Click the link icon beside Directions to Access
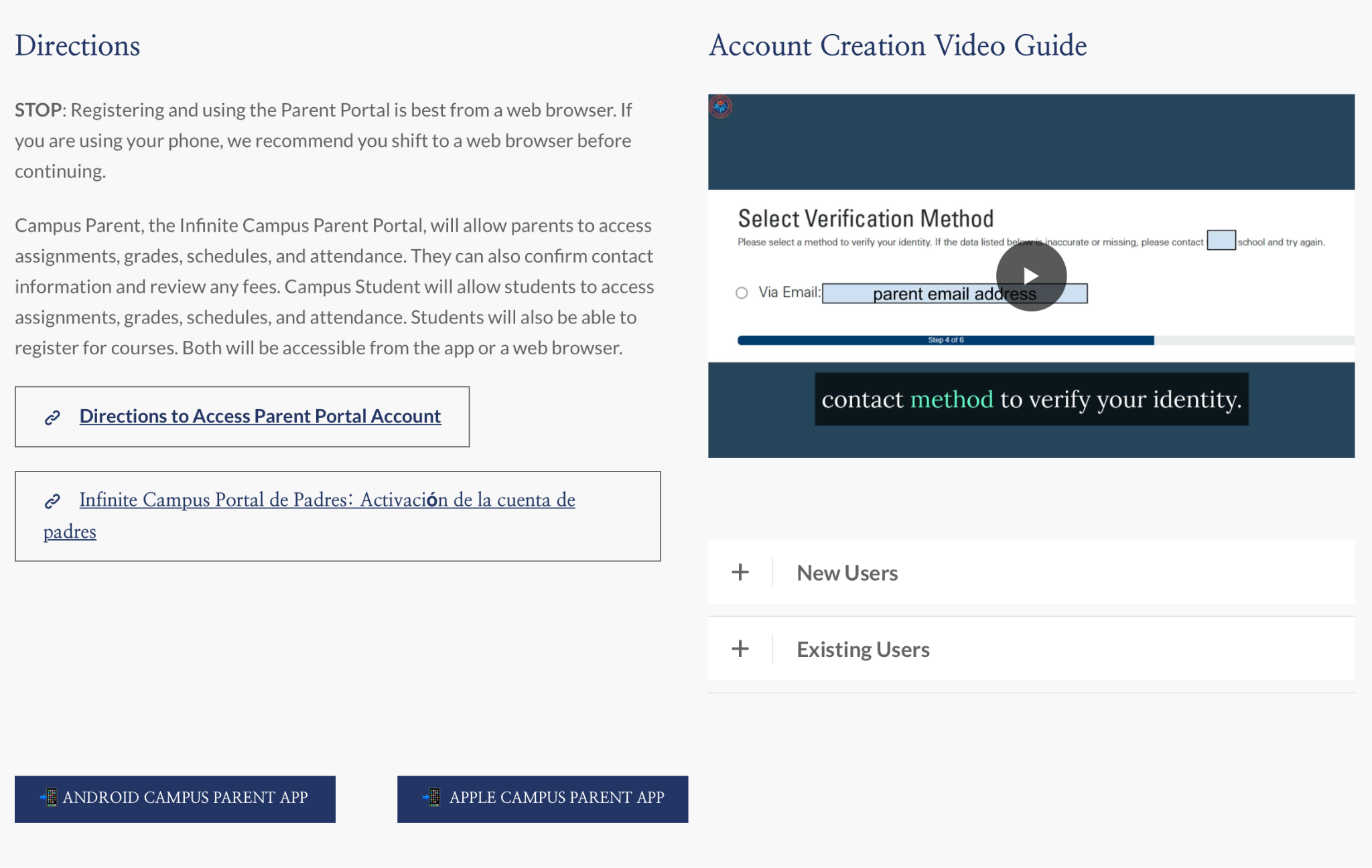Image resolution: width=1372 pixels, height=868 pixels. pyautogui.click(x=52, y=417)
